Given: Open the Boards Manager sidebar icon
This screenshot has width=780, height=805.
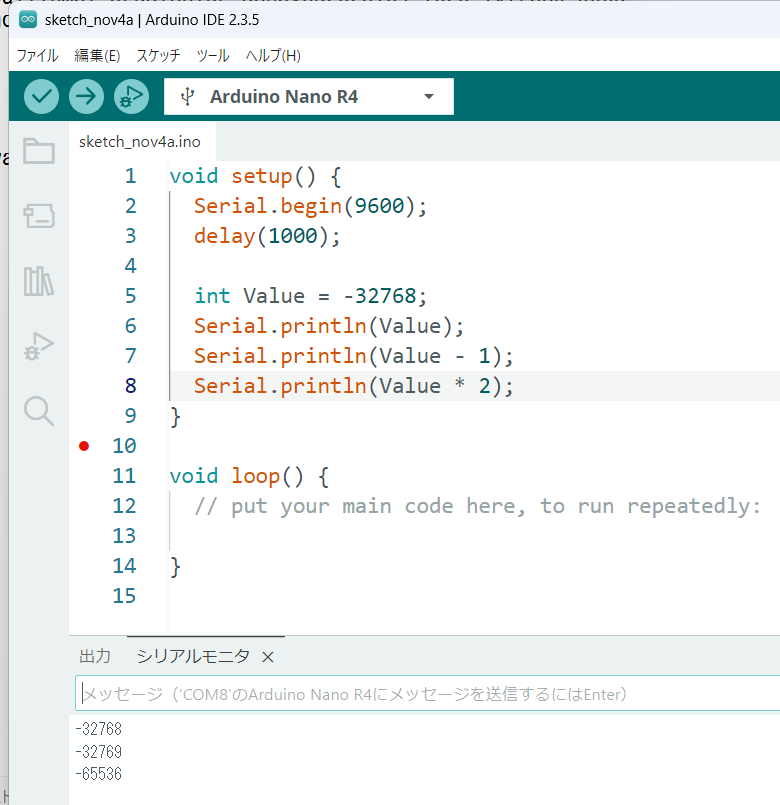Looking at the screenshot, I should (39, 216).
